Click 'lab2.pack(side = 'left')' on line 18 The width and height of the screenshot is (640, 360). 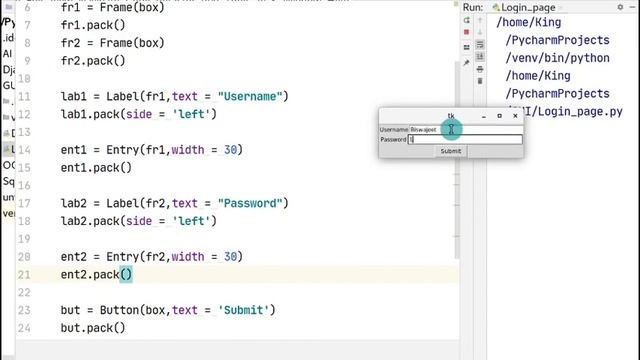click(139, 221)
